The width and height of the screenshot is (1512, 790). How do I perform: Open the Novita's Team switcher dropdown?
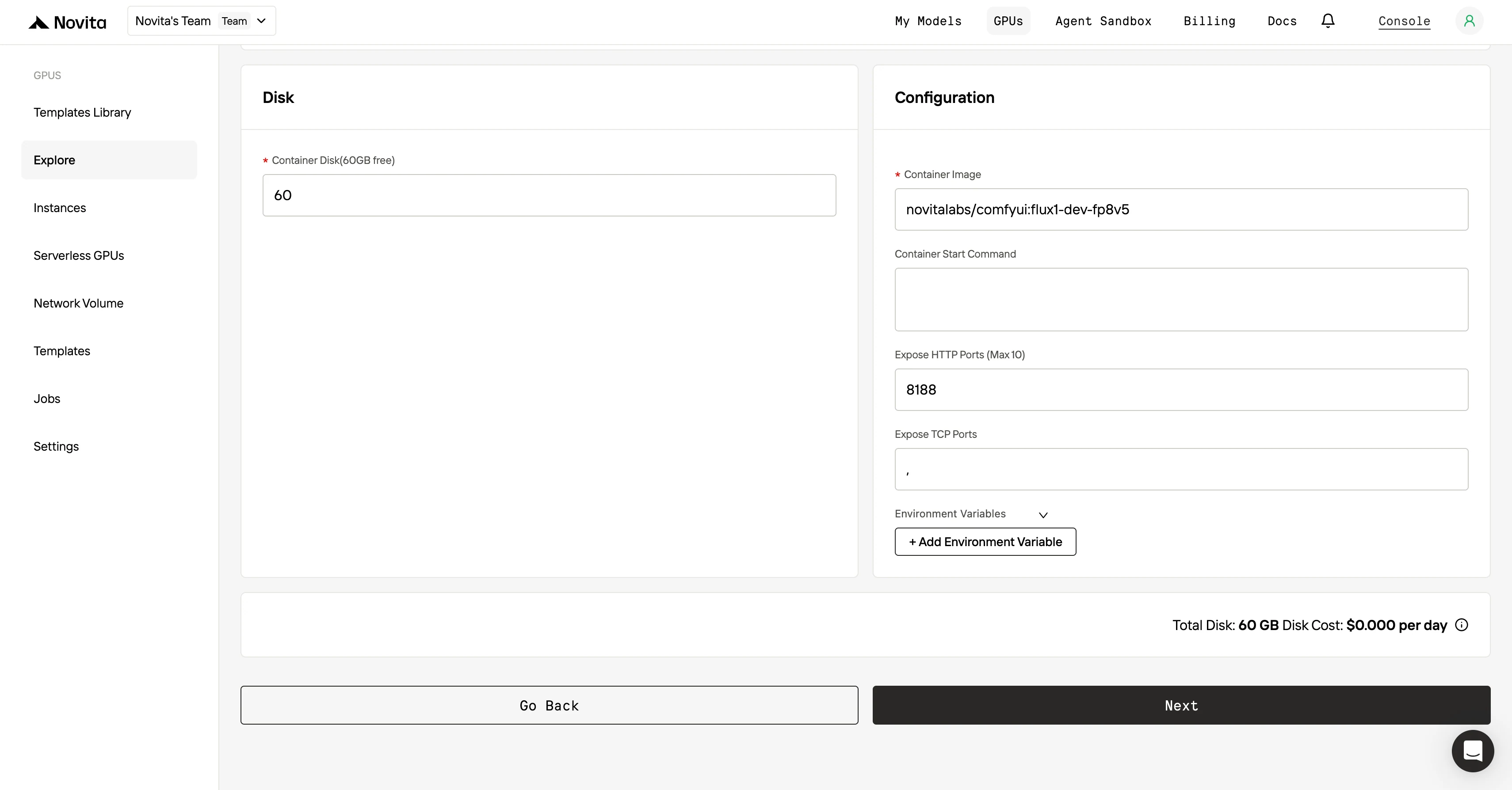[201, 21]
